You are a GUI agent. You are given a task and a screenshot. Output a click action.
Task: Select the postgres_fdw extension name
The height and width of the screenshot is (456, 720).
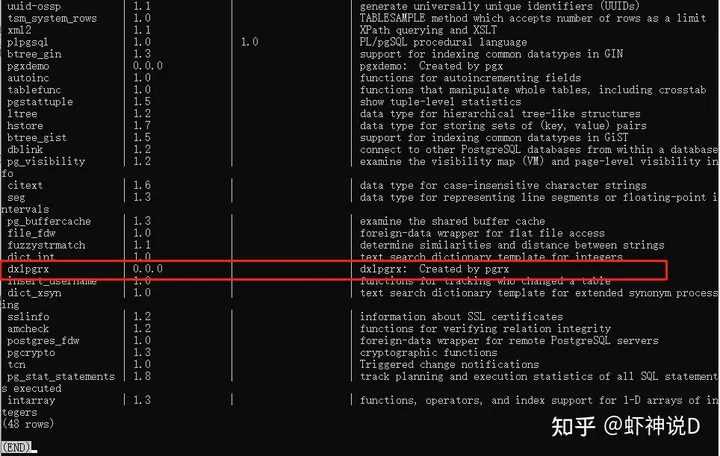tap(43, 341)
